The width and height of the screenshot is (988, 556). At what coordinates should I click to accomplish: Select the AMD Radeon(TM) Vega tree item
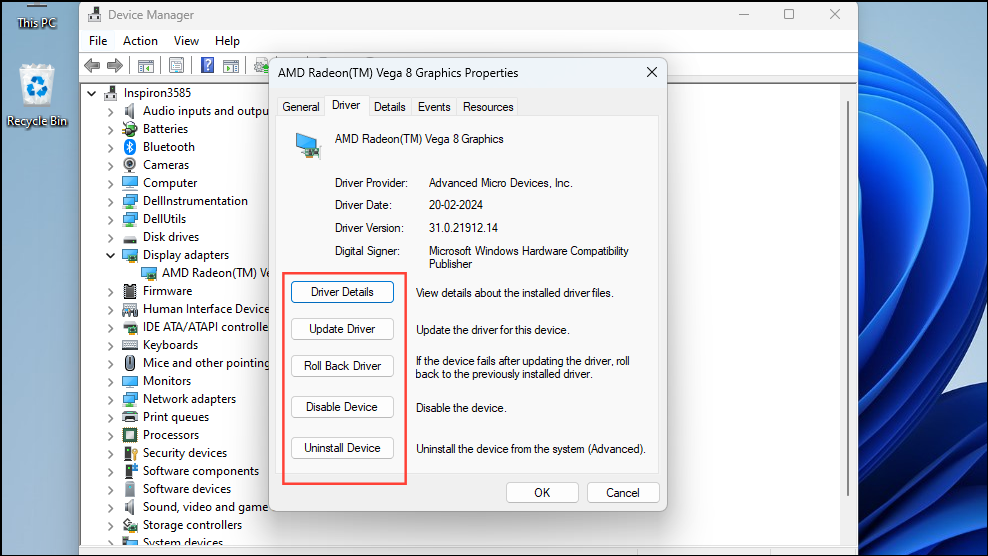tap(204, 273)
